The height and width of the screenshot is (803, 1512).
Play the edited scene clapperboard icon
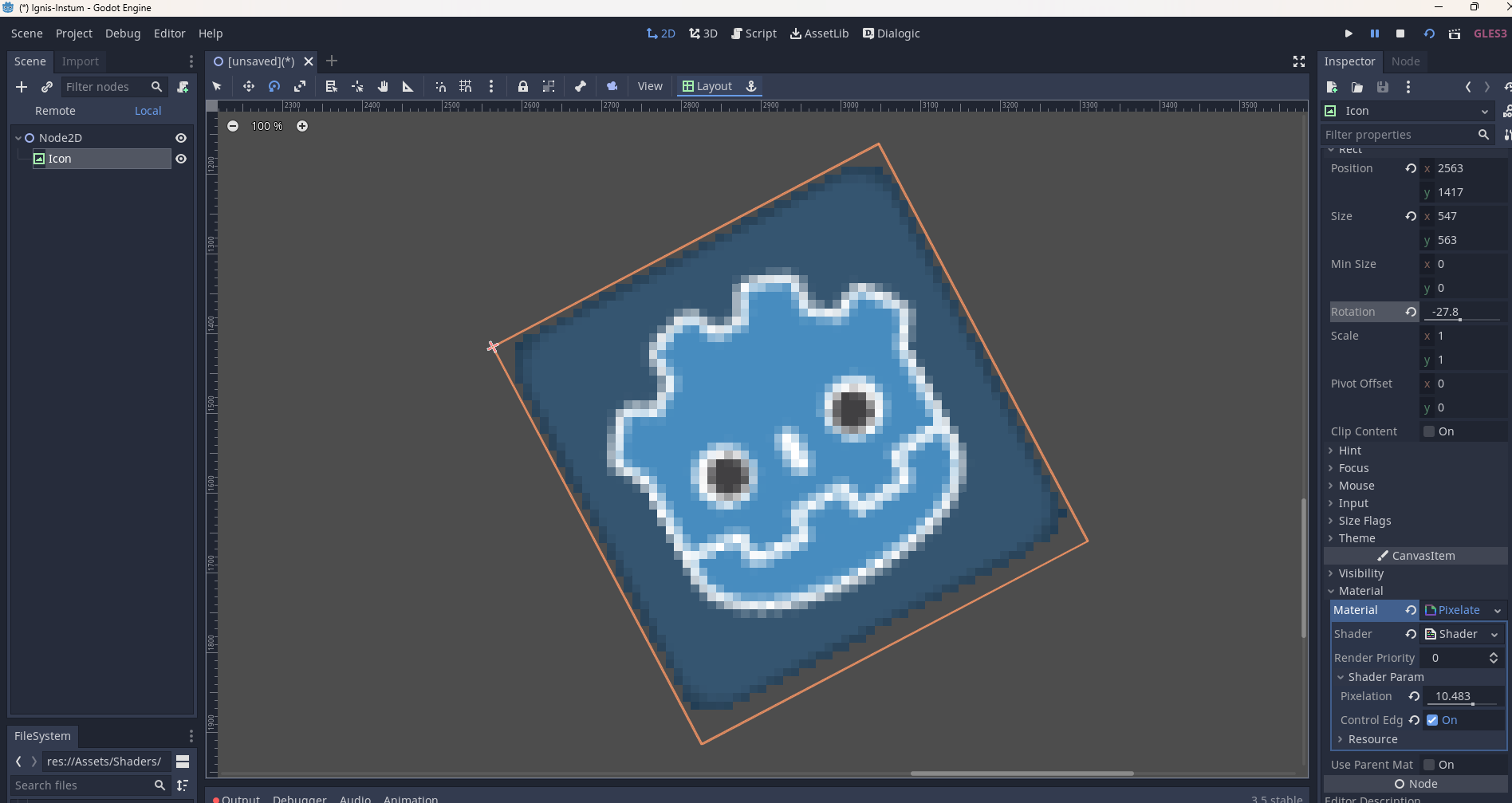pyautogui.click(x=1455, y=33)
